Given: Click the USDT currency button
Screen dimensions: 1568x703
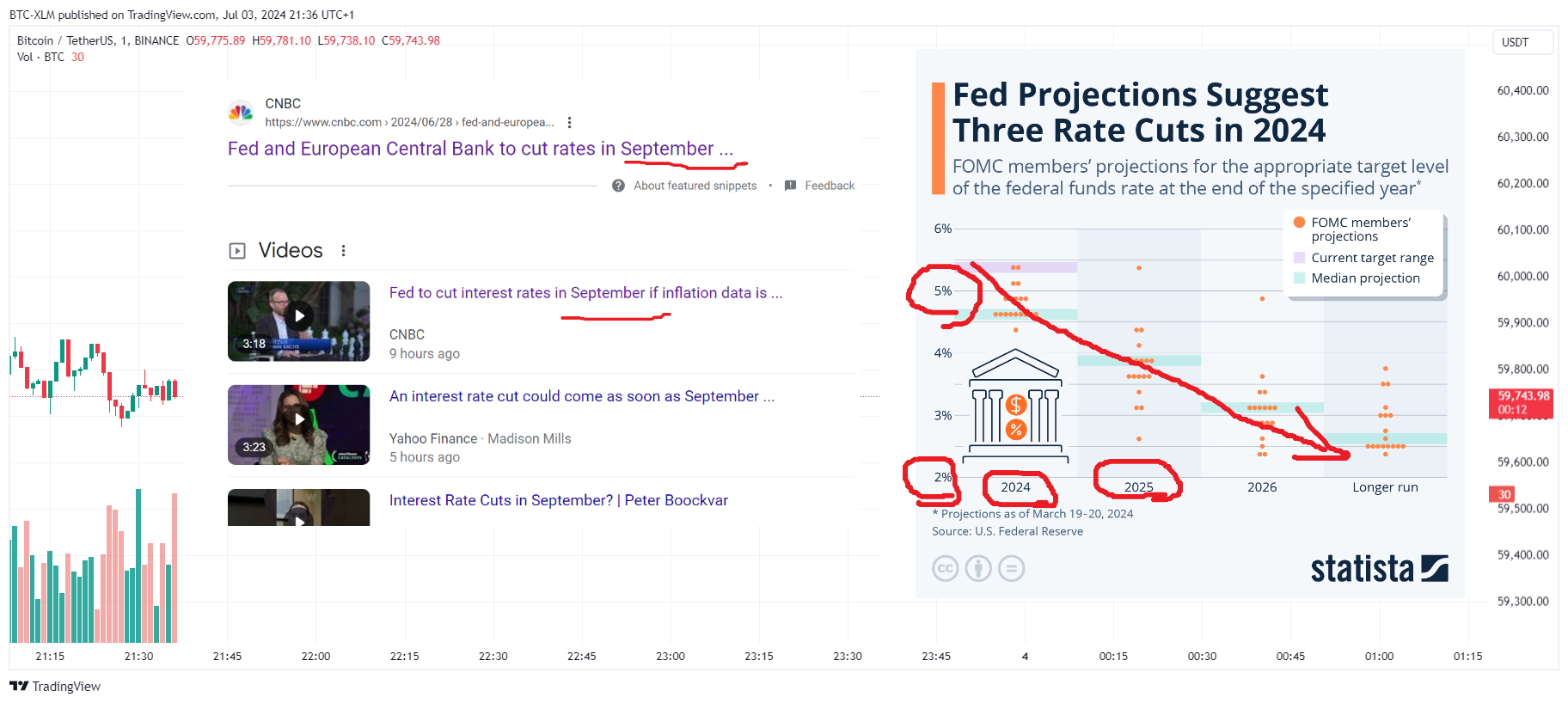Looking at the screenshot, I should (1522, 42).
